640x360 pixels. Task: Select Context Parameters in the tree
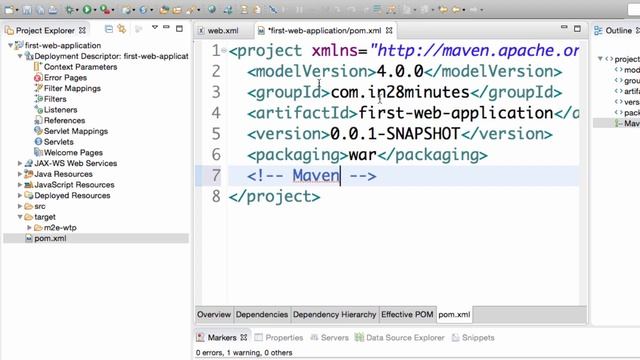(x=80, y=67)
